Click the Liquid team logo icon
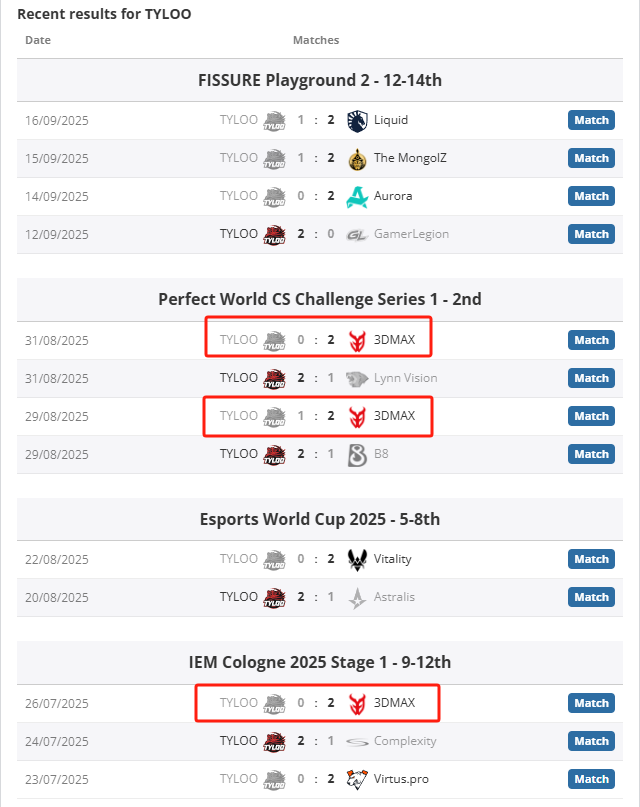 (x=357, y=120)
